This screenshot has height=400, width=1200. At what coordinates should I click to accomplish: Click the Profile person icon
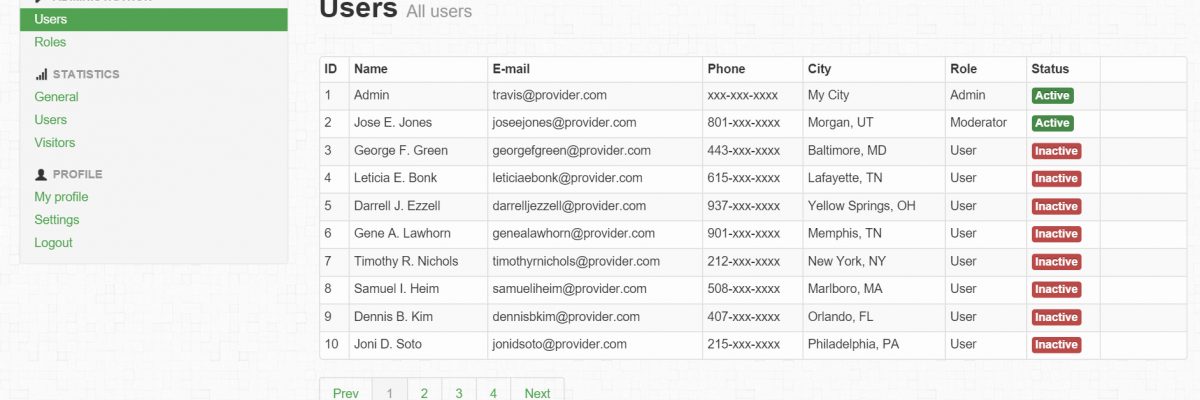coord(41,174)
